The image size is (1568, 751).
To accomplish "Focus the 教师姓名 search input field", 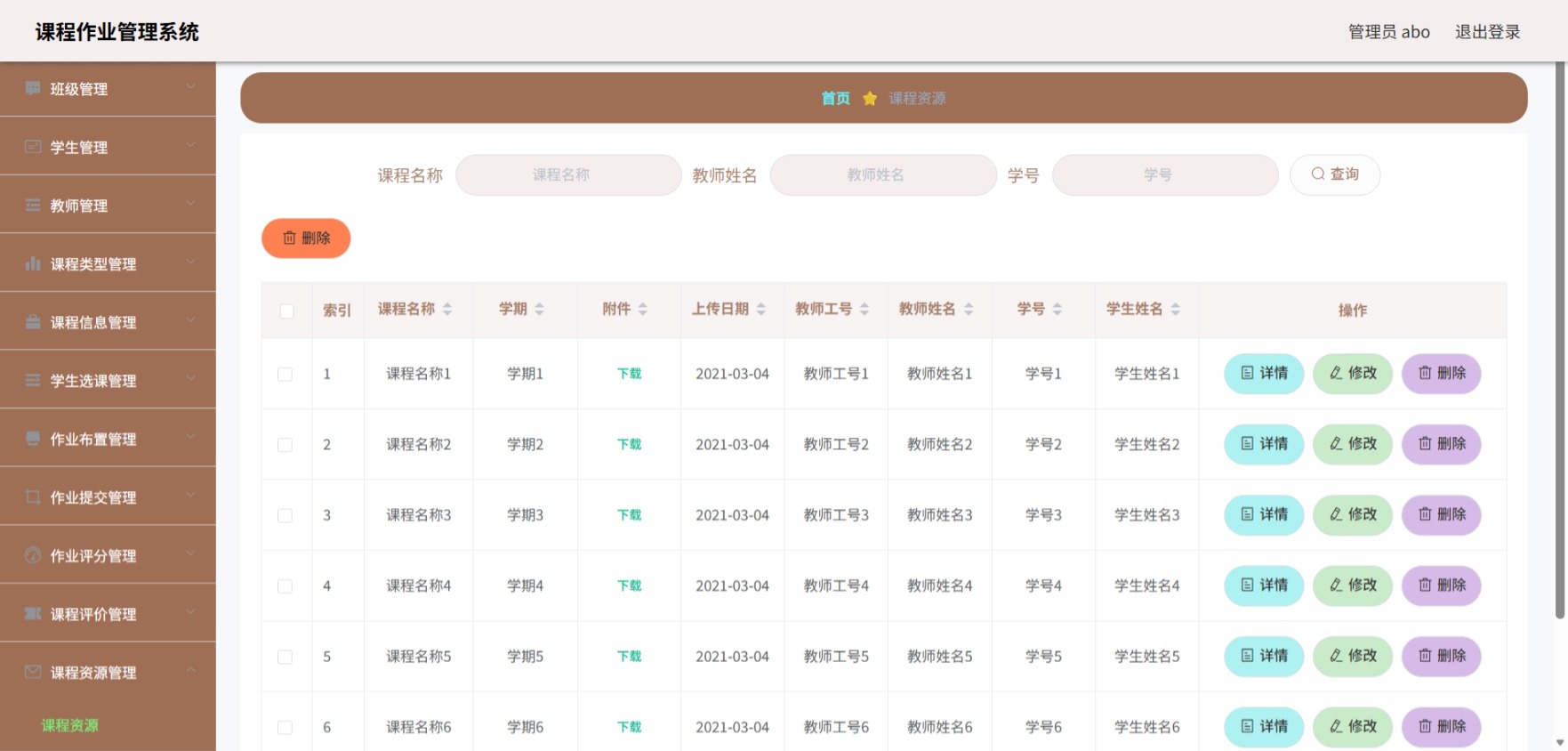I will 883,174.
